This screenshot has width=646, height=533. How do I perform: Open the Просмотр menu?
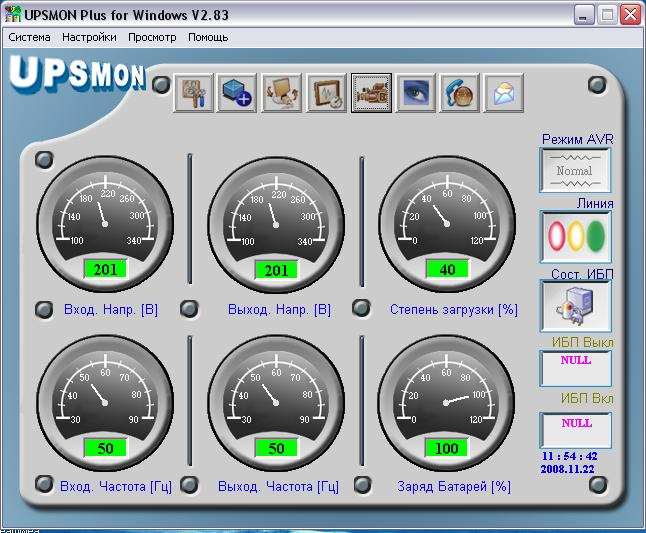pos(152,37)
